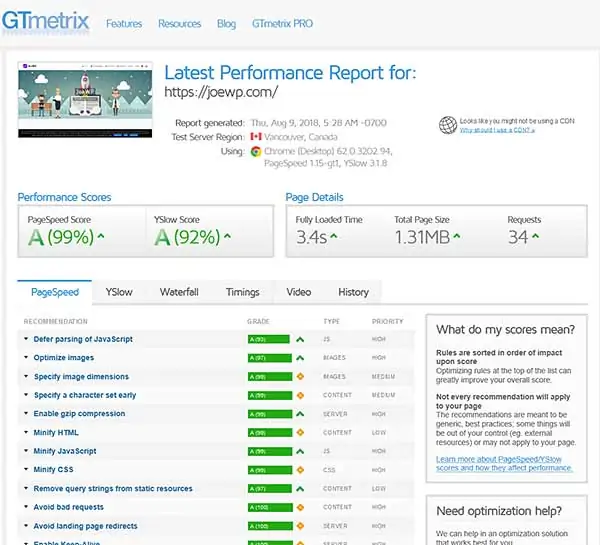
Task: Click orange diamond for Specify image dimensions
Action: (300, 377)
